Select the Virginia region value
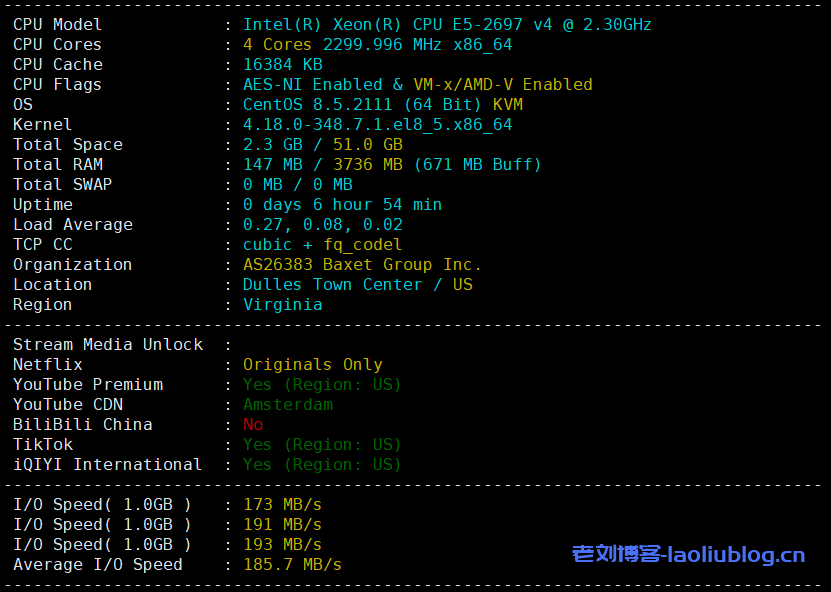 [x=282, y=304]
